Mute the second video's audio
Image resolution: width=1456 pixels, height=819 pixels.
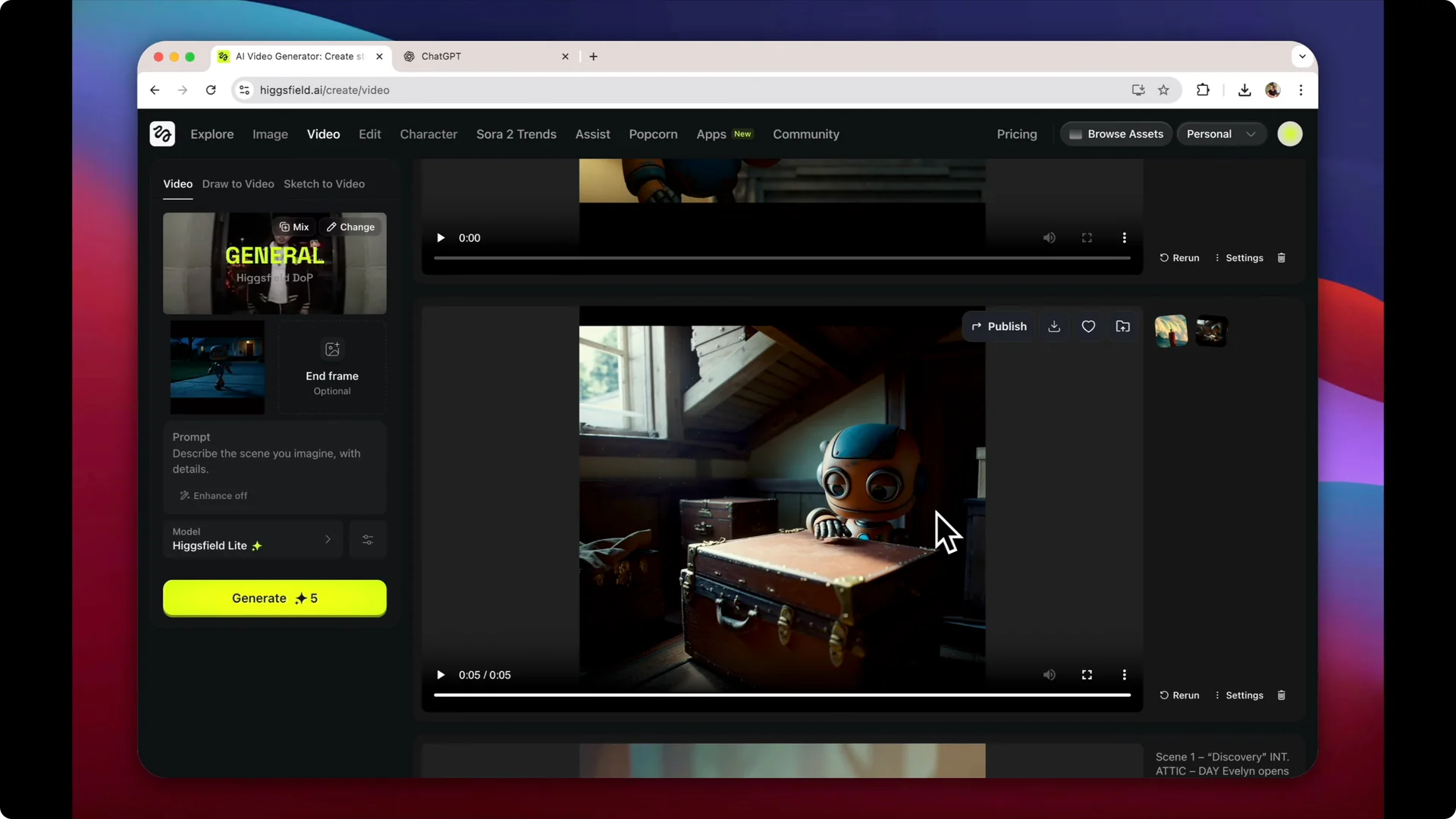1049,674
